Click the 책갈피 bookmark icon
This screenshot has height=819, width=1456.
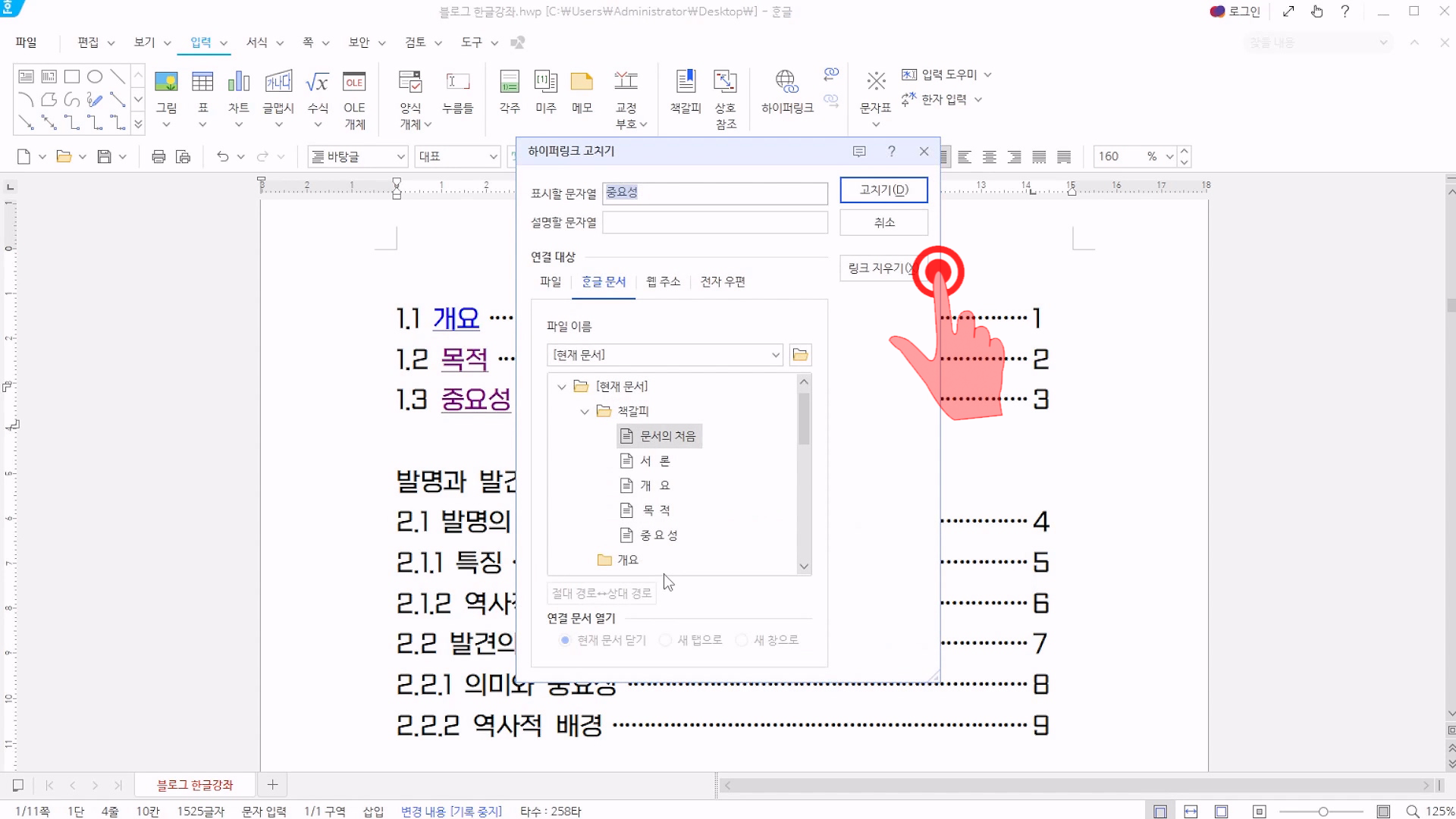(x=686, y=83)
